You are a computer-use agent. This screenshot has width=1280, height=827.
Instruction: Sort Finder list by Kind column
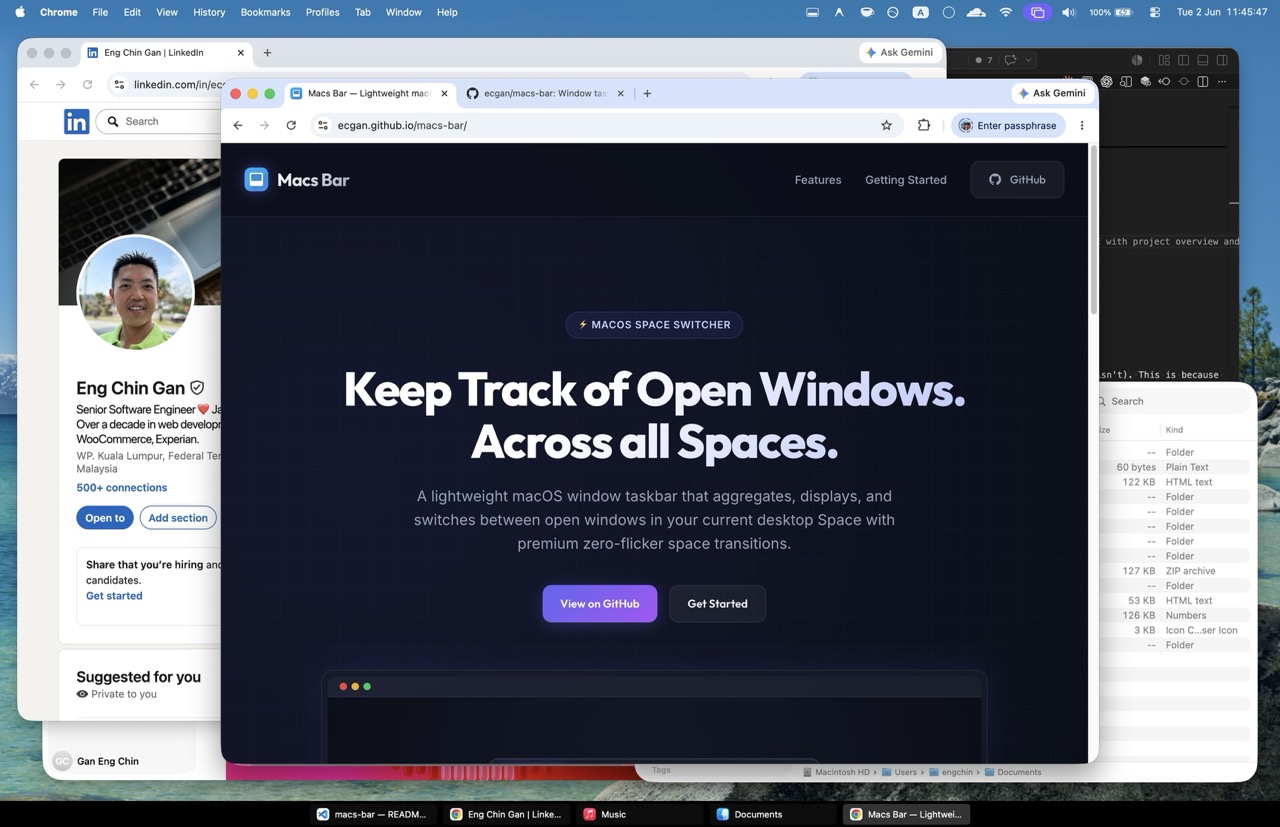[1174, 430]
